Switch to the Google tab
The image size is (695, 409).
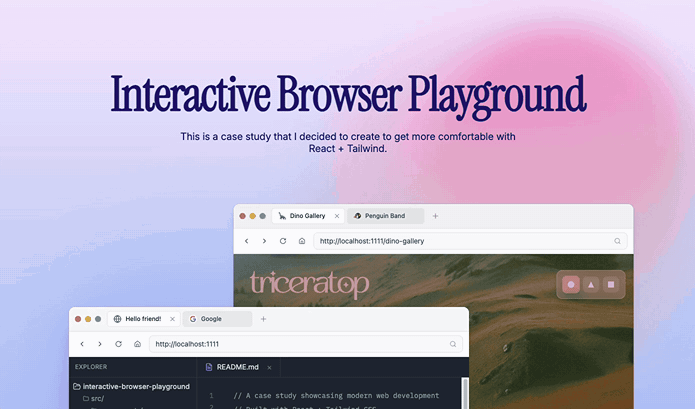218,319
